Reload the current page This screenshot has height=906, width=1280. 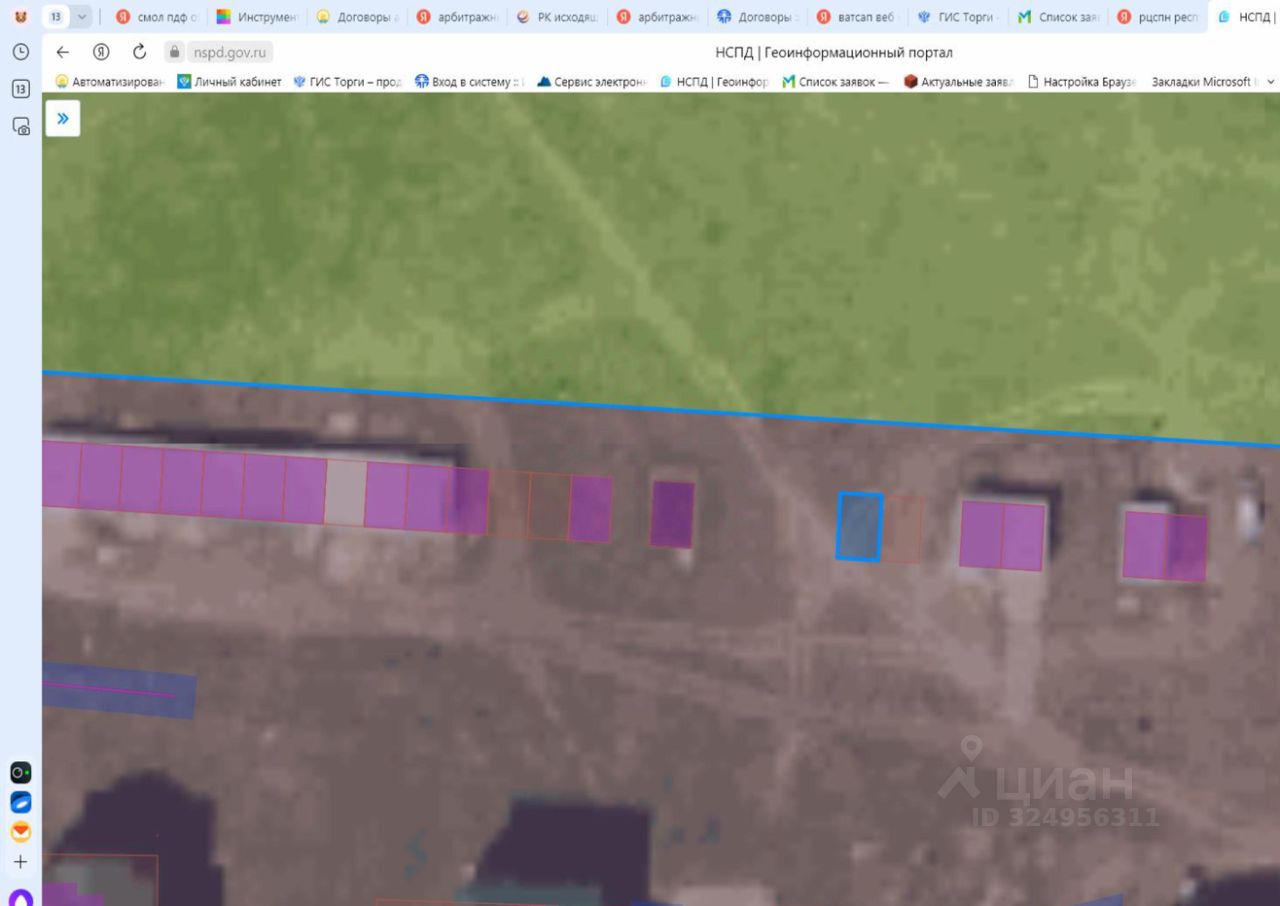tap(139, 53)
